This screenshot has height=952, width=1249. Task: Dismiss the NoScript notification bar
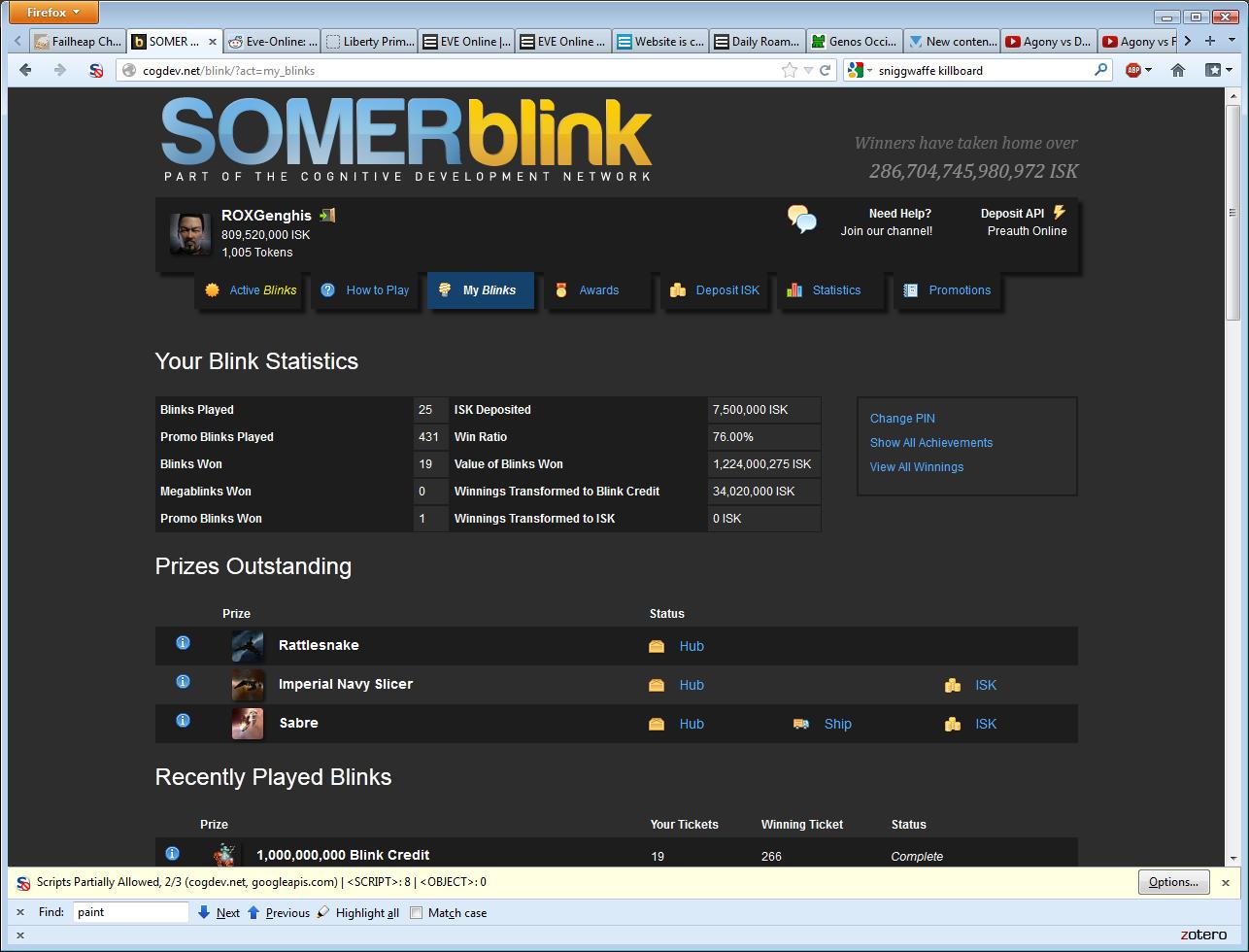coord(1226,882)
